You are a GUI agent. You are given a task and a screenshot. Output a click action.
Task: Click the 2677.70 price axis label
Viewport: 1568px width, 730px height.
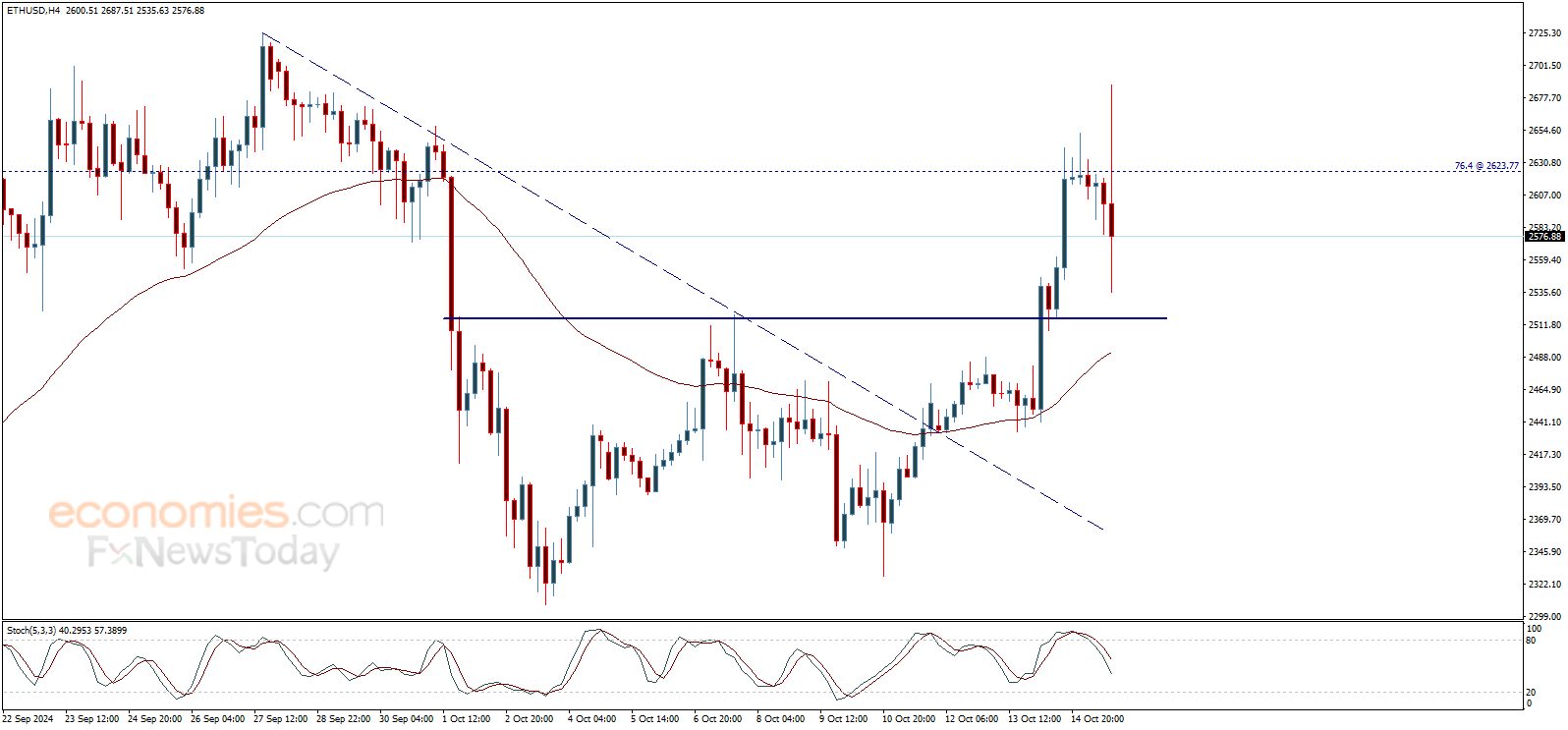(x=1544, y=98)
